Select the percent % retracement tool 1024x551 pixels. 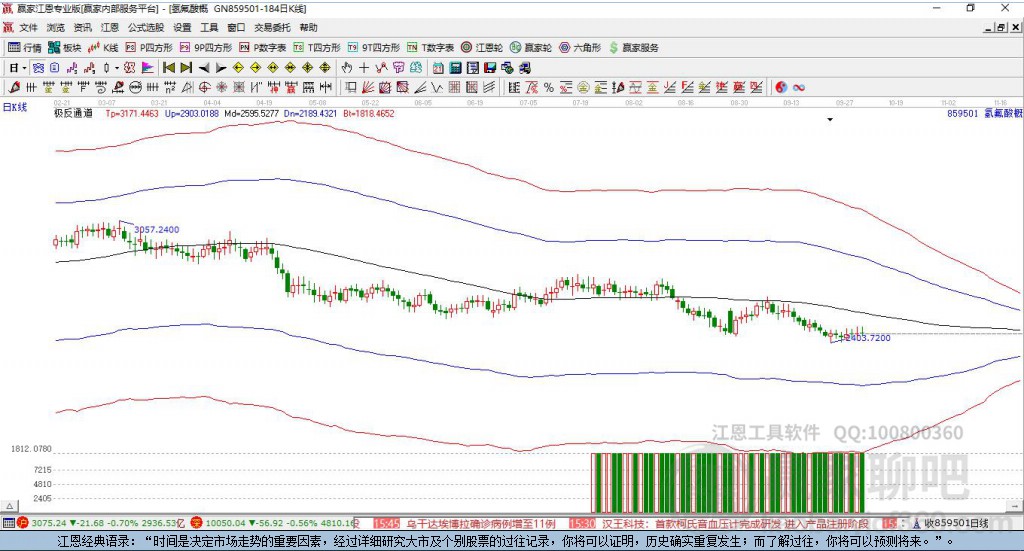click(x=549, y=87)
